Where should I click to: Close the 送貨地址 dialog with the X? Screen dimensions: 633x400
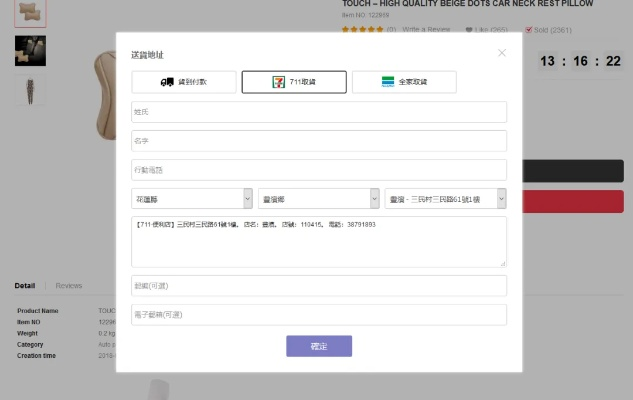tap(502, 53)
